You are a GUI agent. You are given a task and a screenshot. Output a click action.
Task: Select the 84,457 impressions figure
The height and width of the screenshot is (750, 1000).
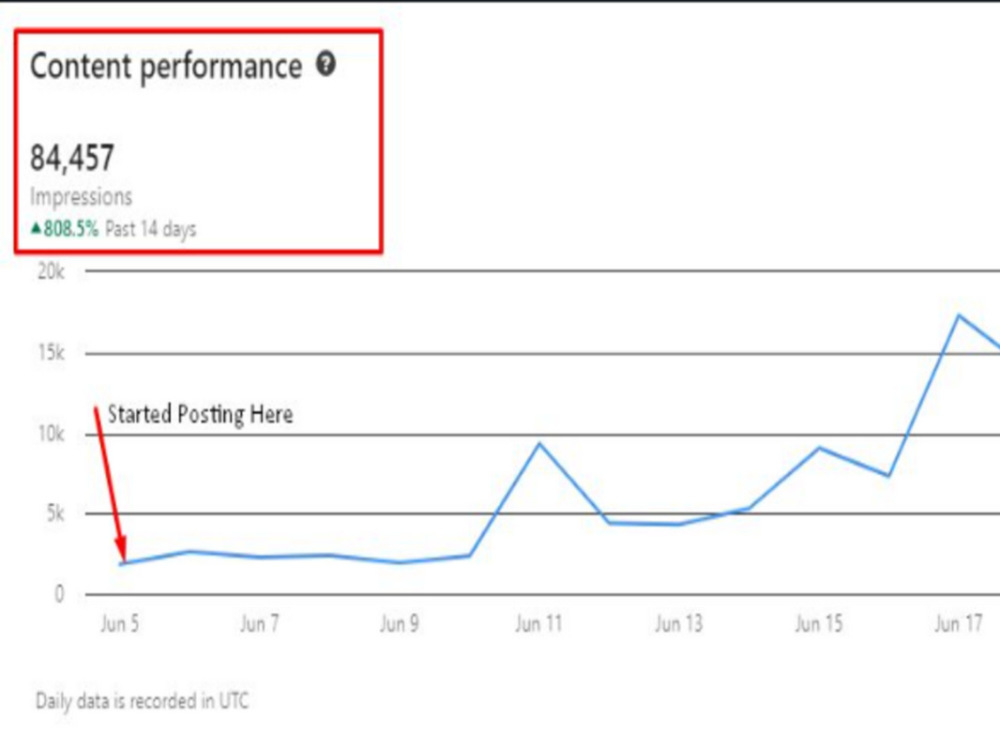click(x=72, y=158)
